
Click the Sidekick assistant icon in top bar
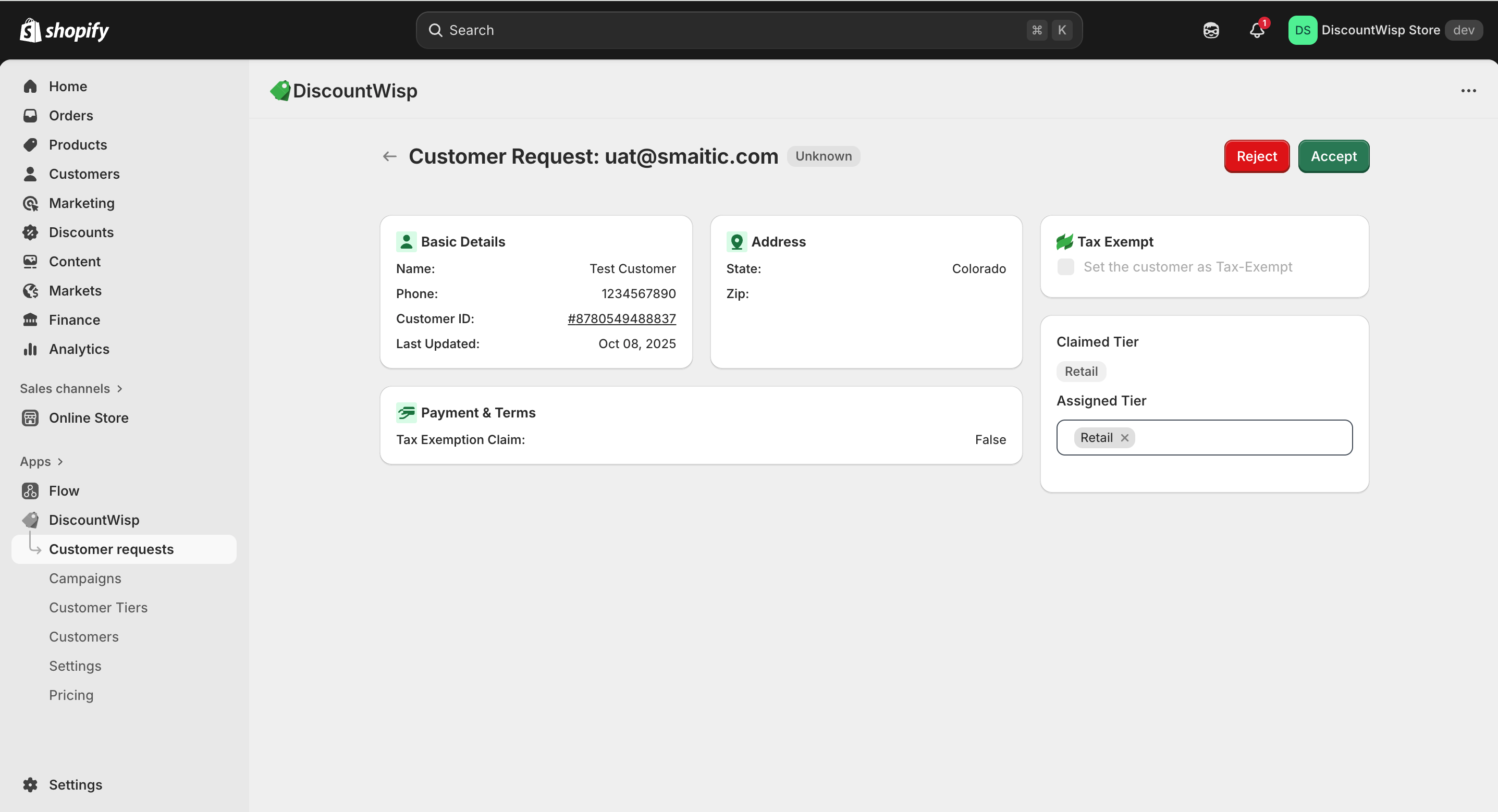click(1211, 30)
